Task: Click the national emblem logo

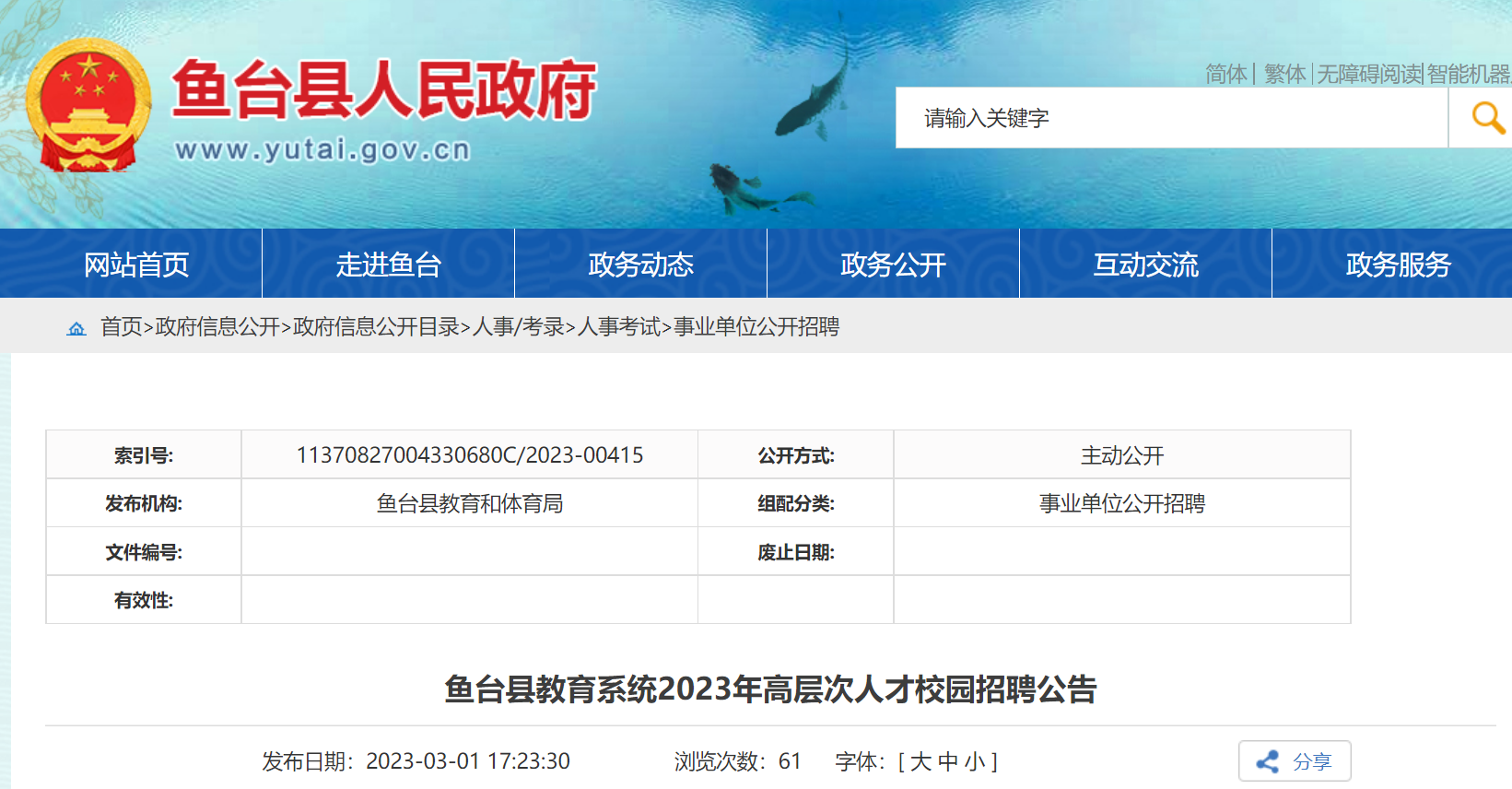Action: click(x=88, y=106)
